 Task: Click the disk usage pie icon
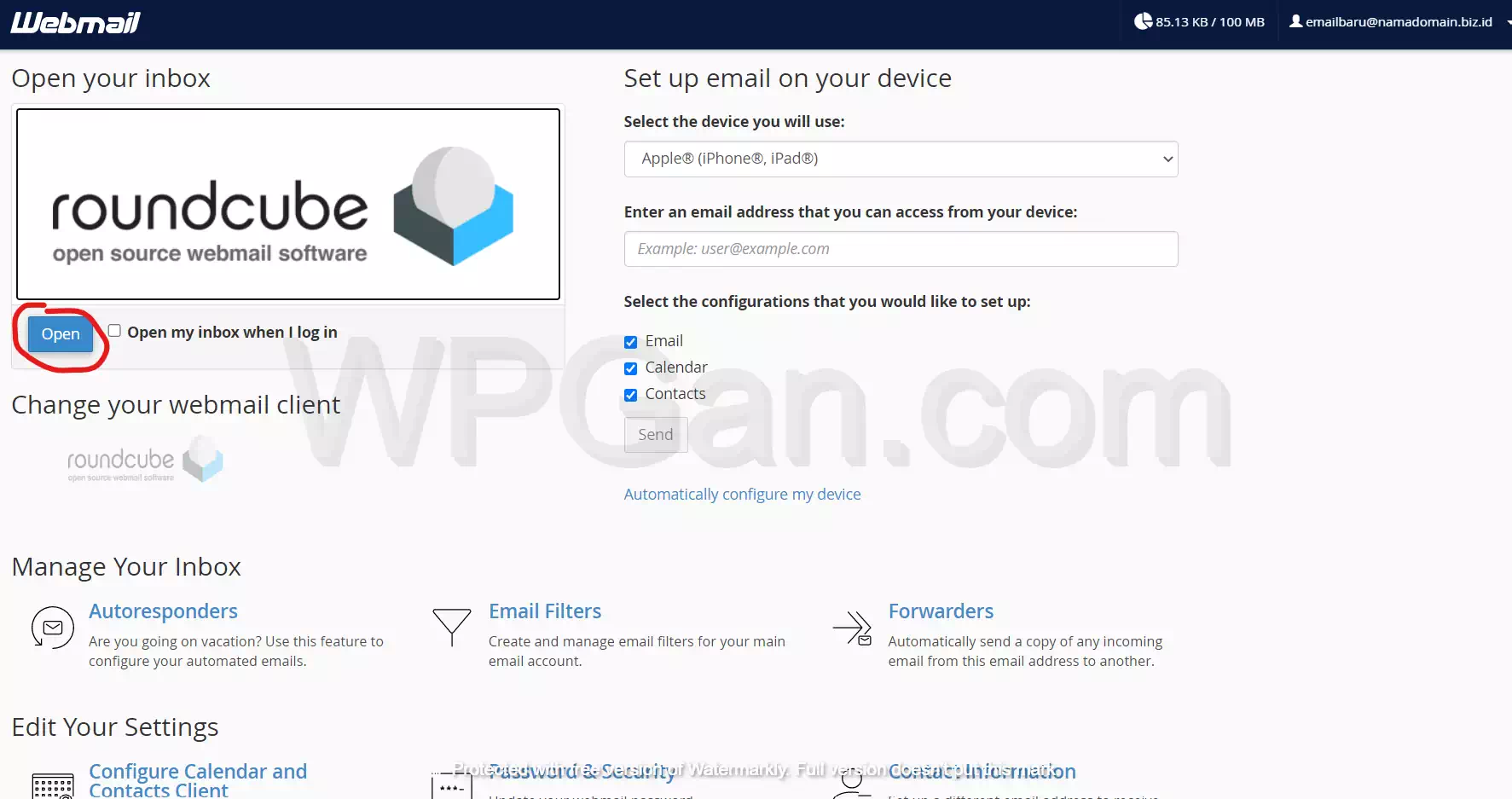point(1143,21)
